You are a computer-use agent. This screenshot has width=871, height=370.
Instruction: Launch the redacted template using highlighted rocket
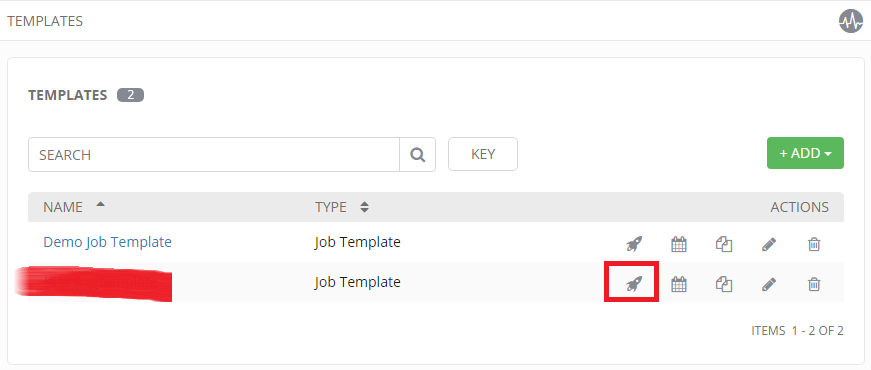click(634, 284)
